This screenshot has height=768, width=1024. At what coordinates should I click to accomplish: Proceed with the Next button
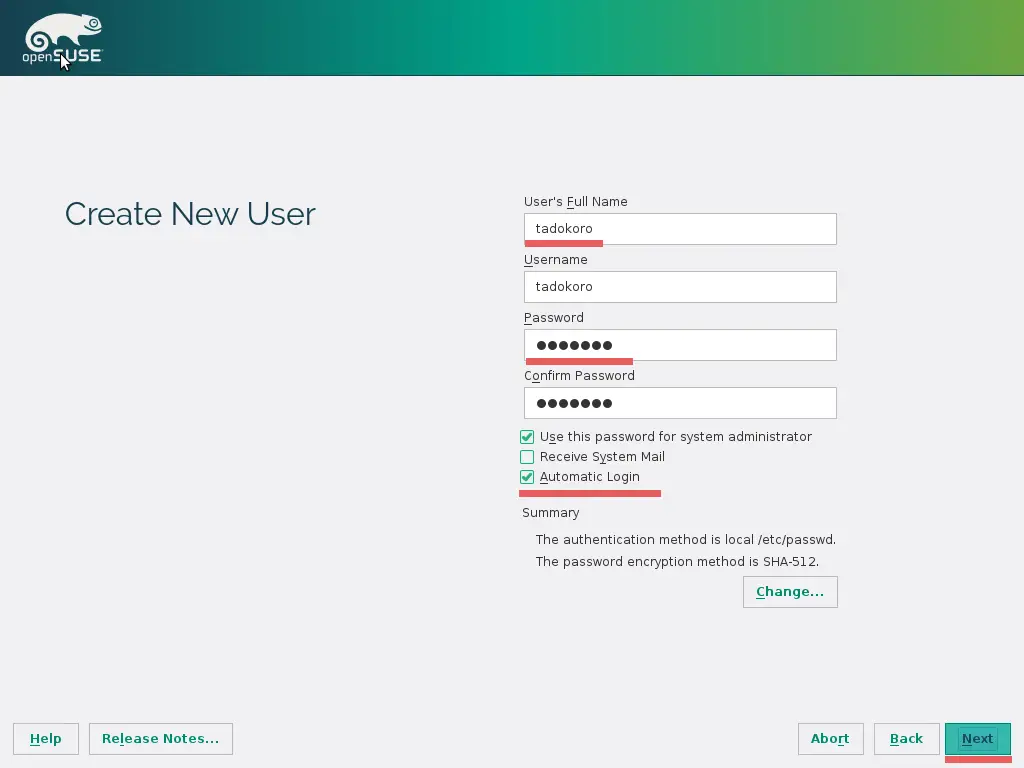tap(978, 739)
